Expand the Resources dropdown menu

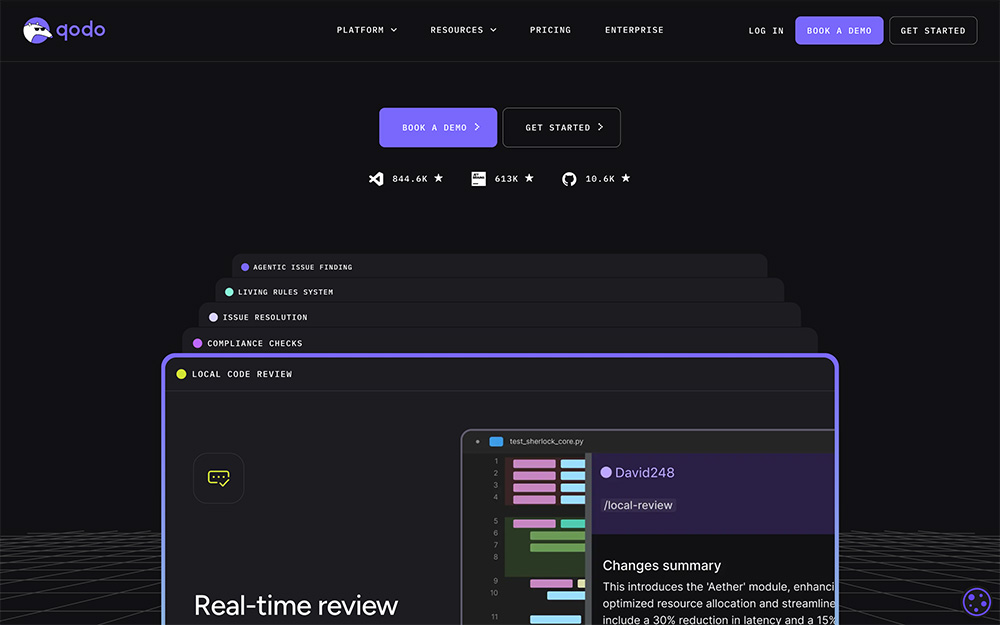click(x=463, y=30)
